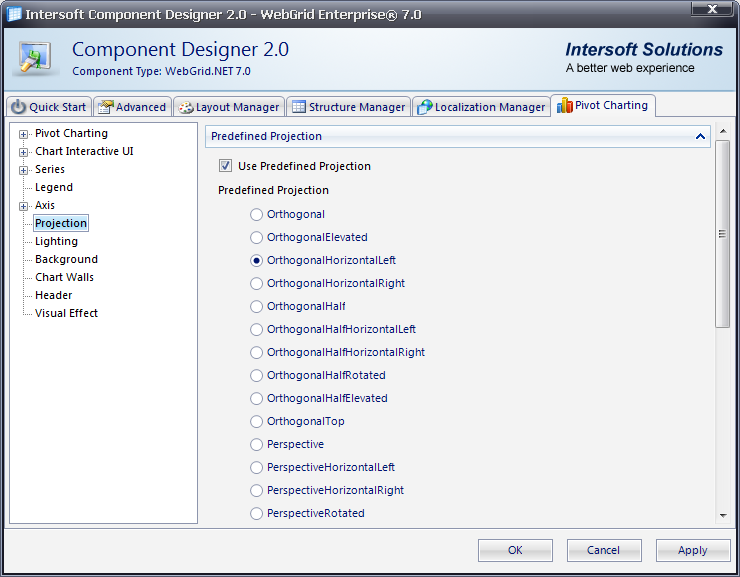Viewport: 740px width, 577px height.
Task: Click the title bar application icon
Action: 14,14
